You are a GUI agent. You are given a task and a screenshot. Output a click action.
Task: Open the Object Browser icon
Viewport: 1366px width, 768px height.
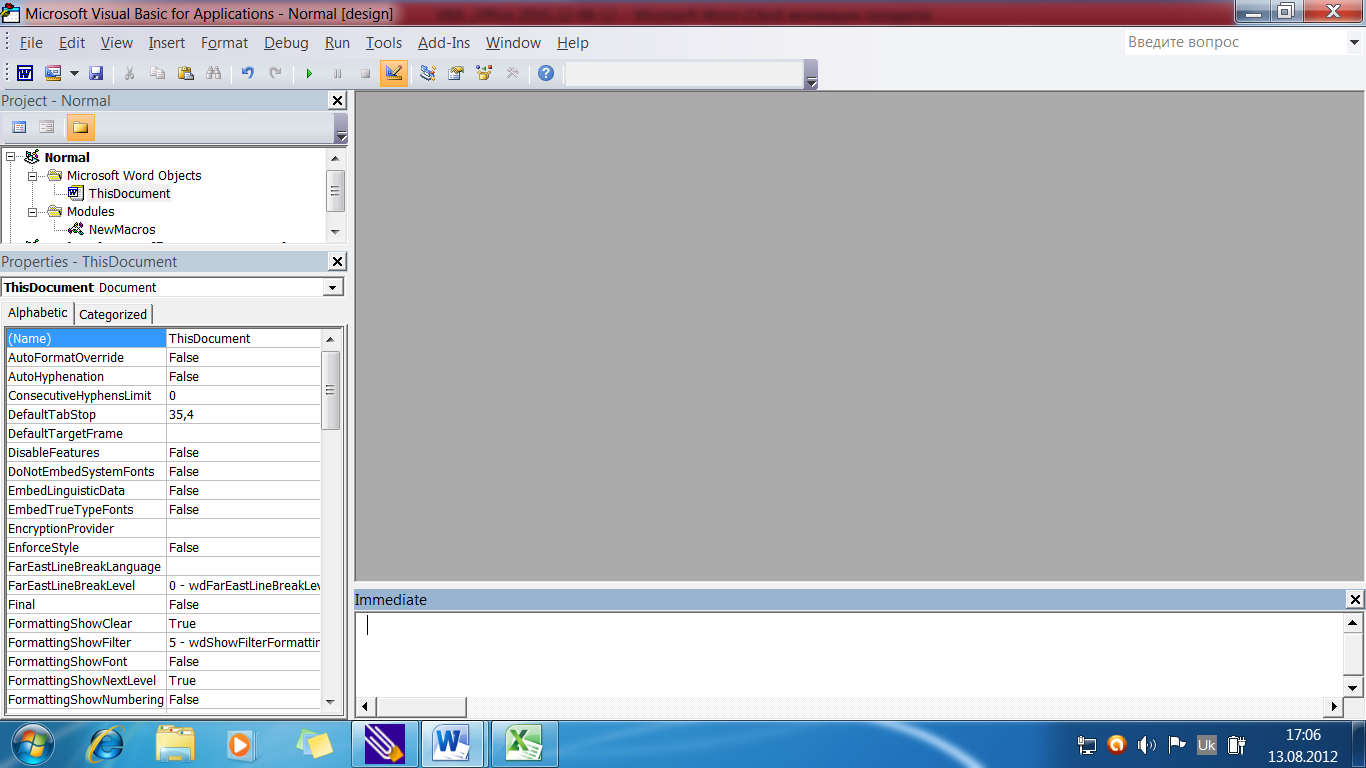[484, 73]
